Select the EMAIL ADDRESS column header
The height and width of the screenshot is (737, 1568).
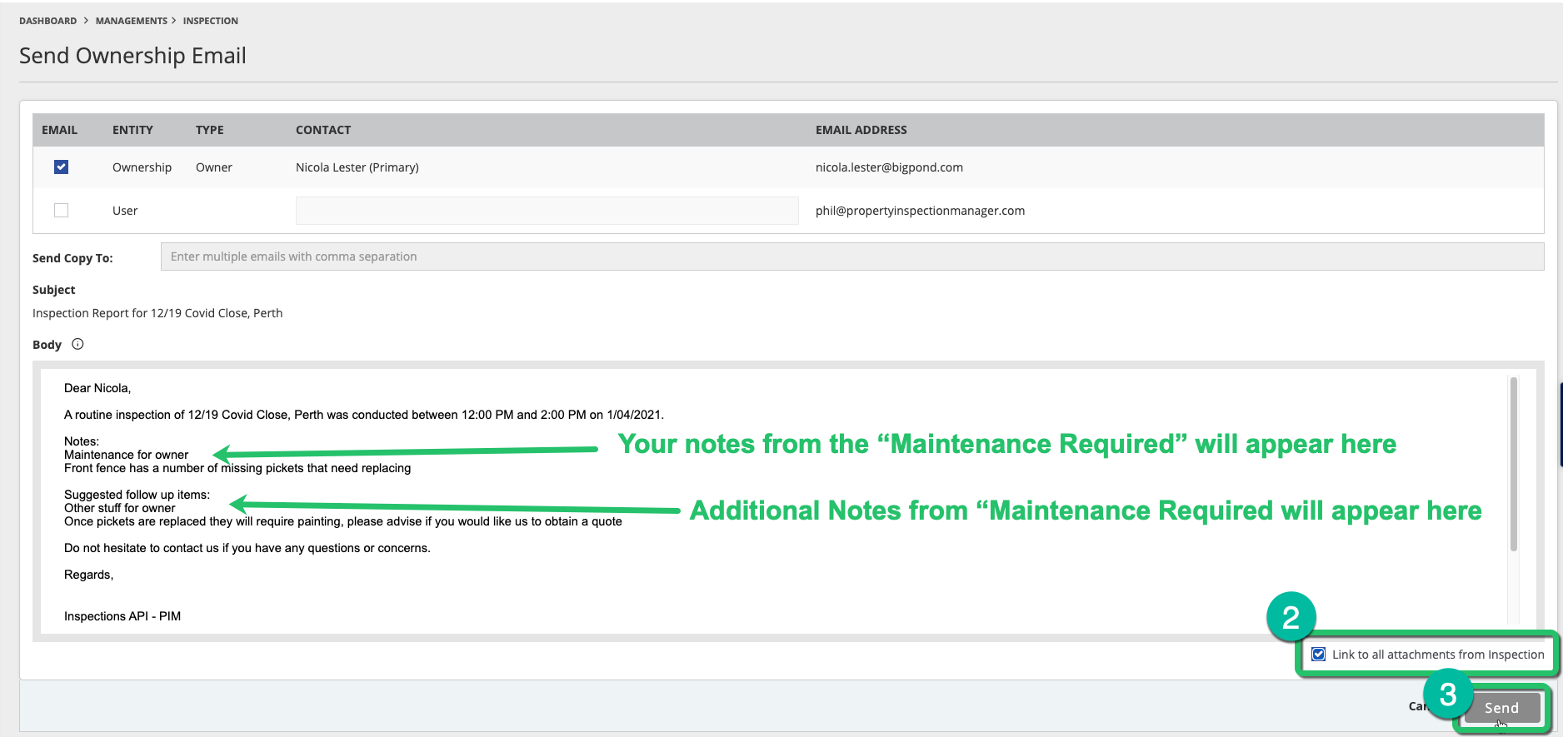[861, 130]
